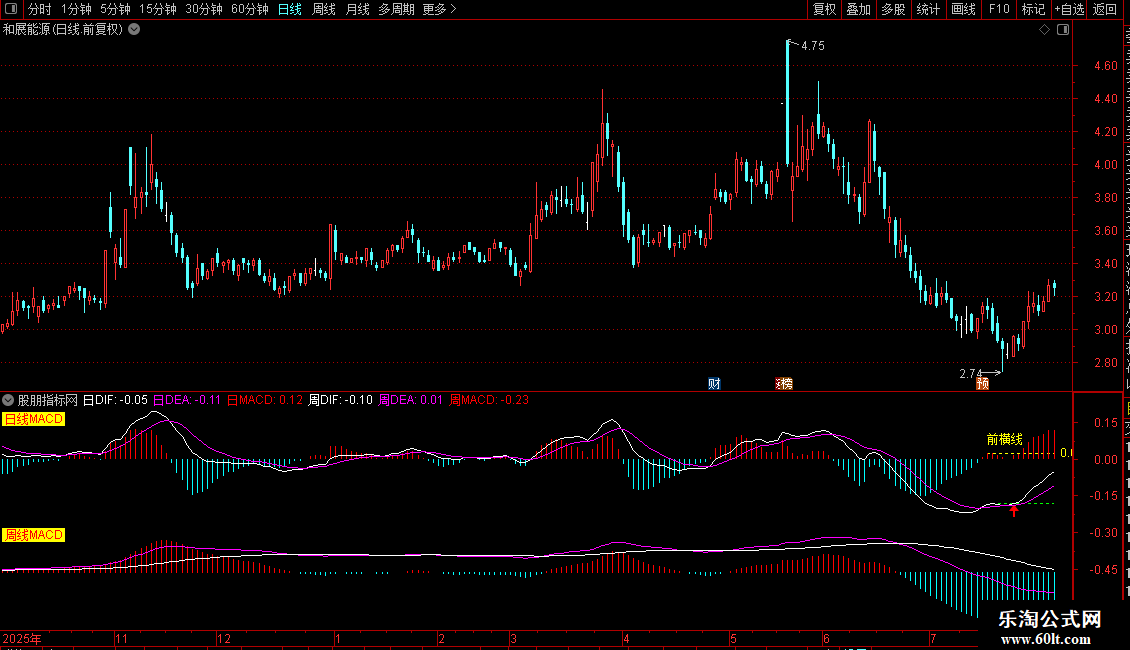Image resolution: width=1130 pixels, height=650 pixels.
Task: Toggle the side panel icon in chart header
Action: click(x=1063, y=30)
